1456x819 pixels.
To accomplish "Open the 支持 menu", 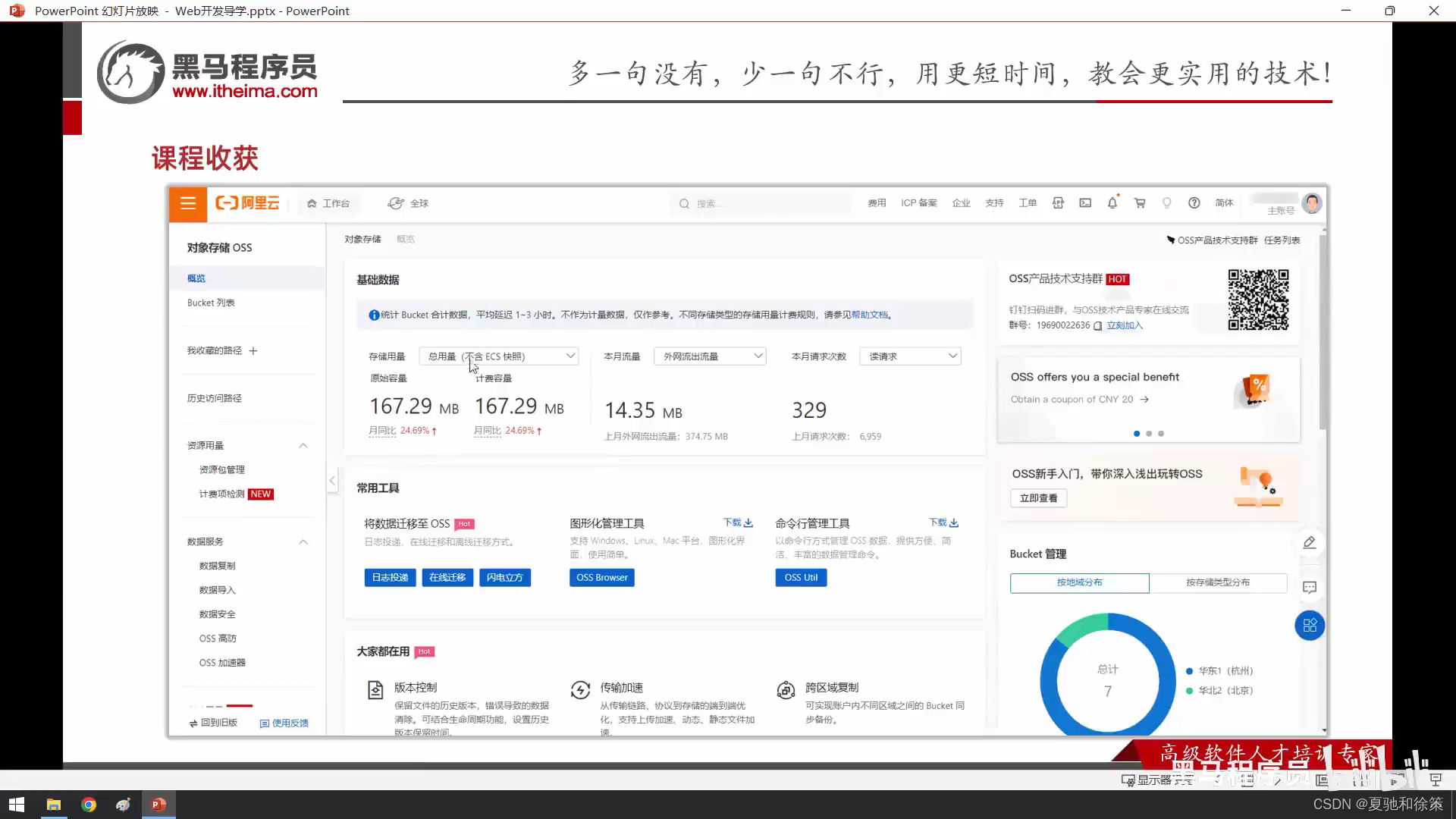I will 994,203.
